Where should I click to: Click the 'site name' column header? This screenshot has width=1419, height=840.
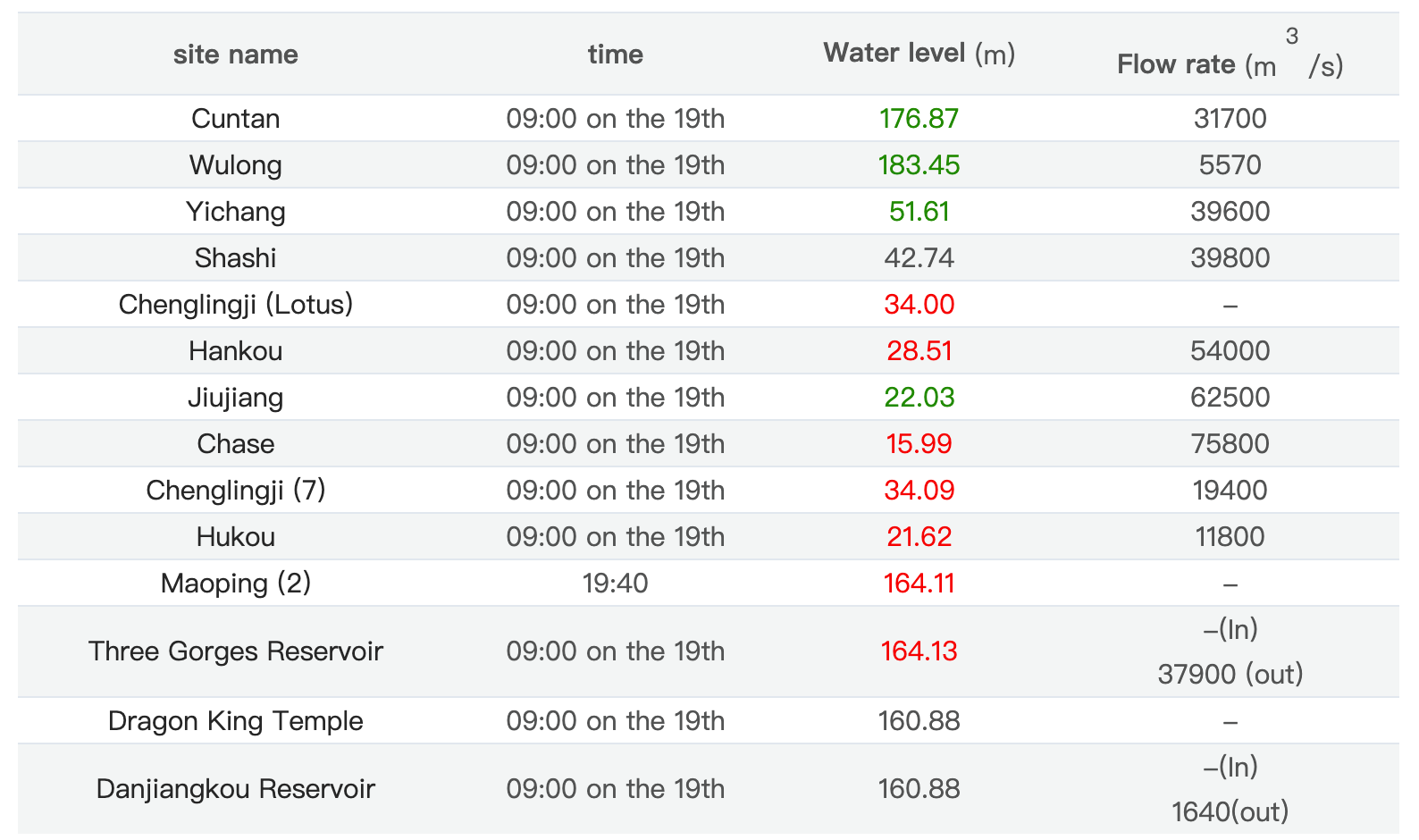coord(236,55)
